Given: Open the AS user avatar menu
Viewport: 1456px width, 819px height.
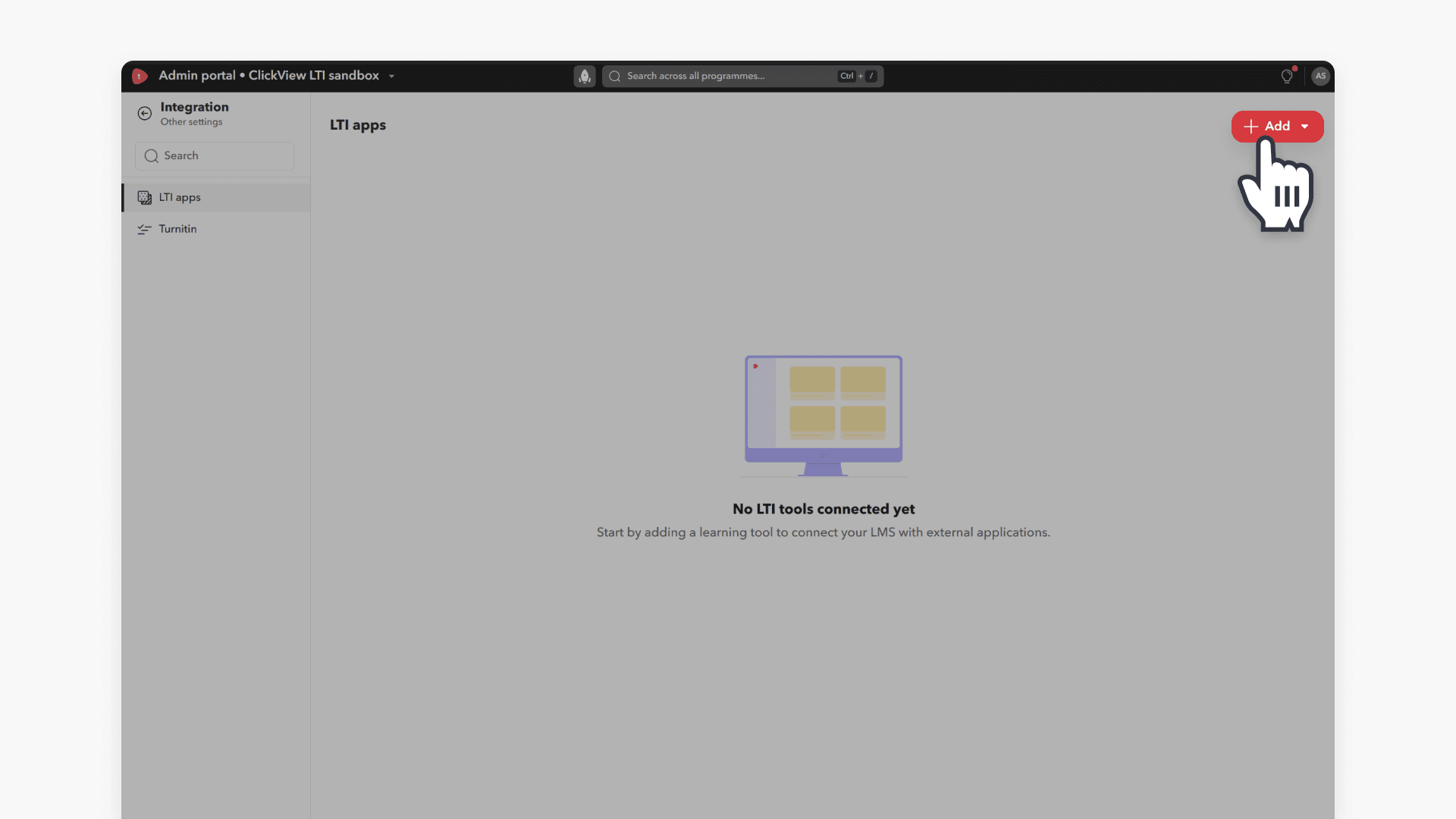Looking at the screenshot, I should click(x=1320, y=76).
